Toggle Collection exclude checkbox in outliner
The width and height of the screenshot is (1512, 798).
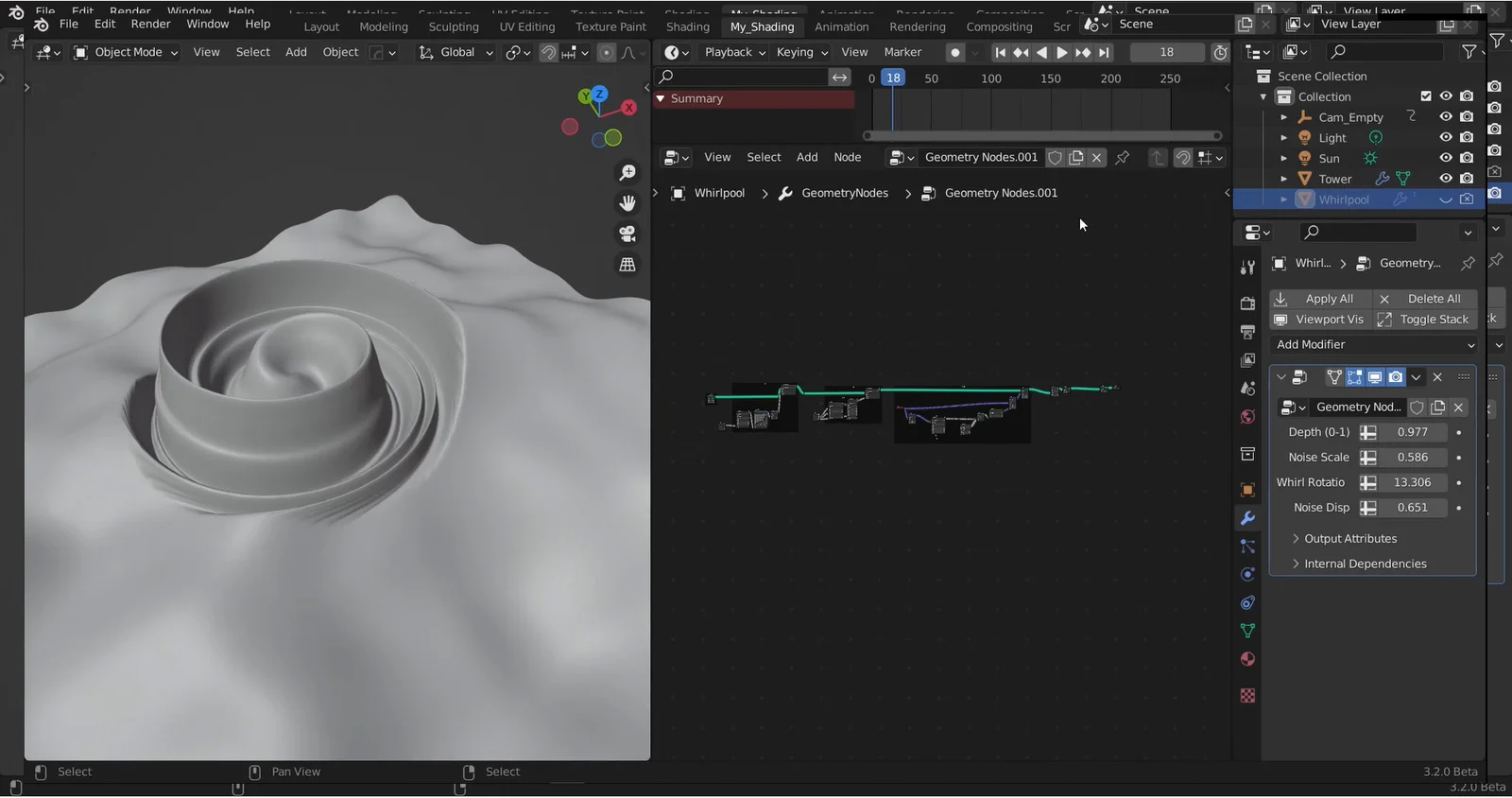pyautogui.click(x=1426, y=96)
